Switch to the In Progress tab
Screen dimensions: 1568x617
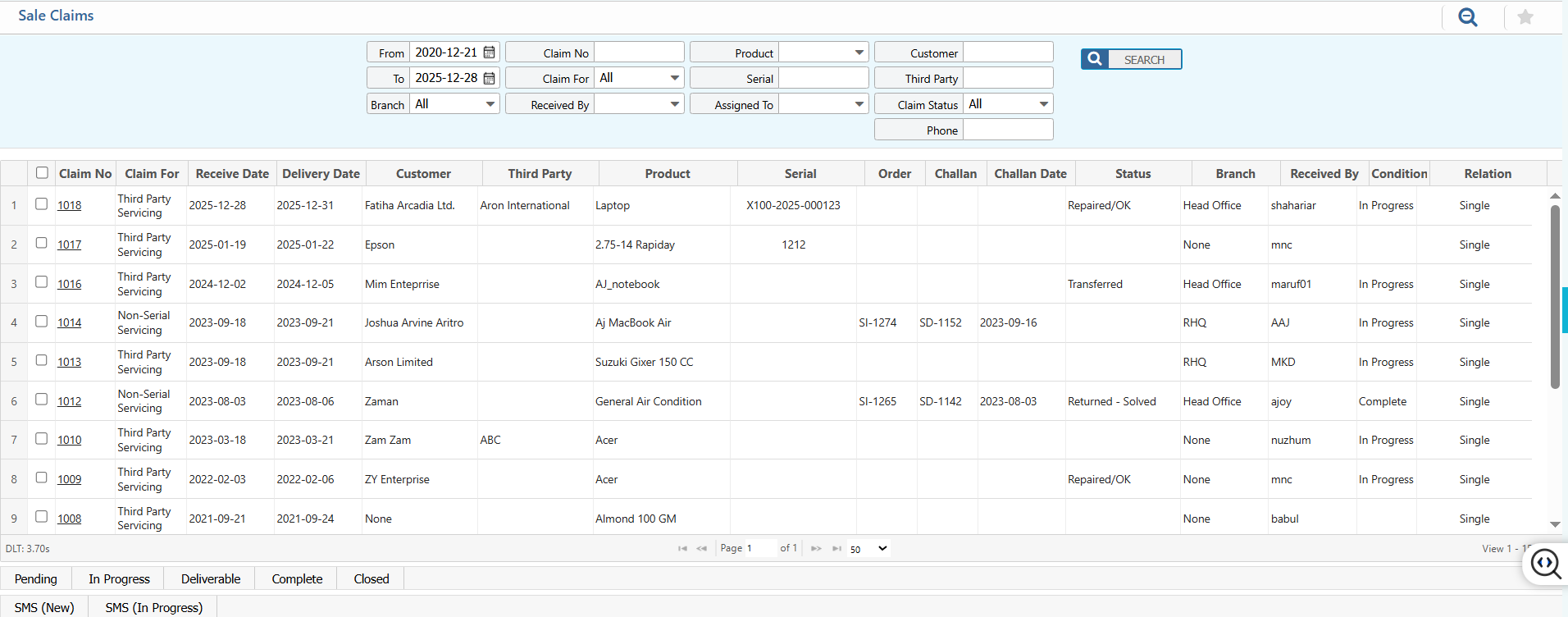(119, 579)
